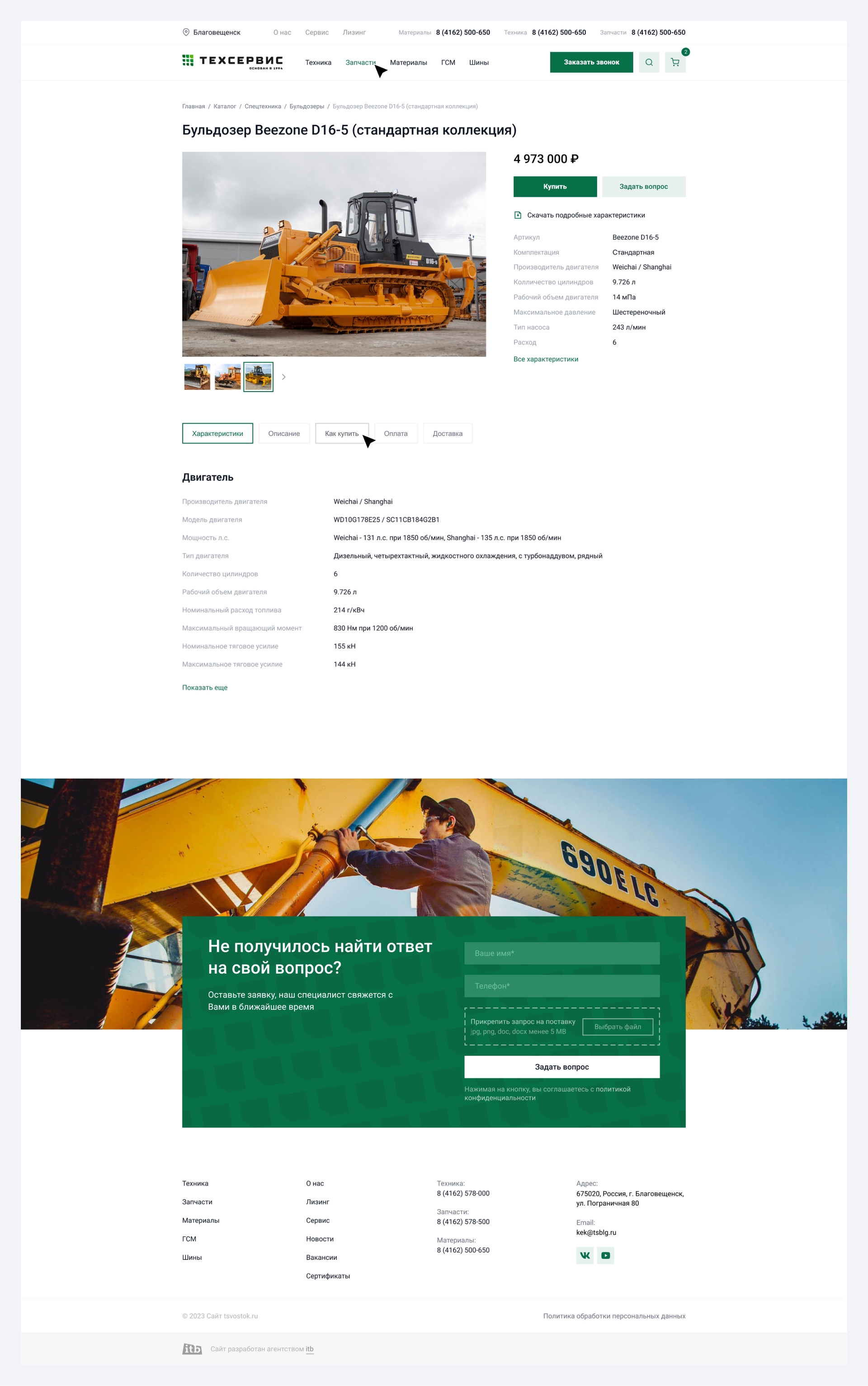Open Лизинг in the top bar
The image size is (868, 1386).
tap(354, 33)
